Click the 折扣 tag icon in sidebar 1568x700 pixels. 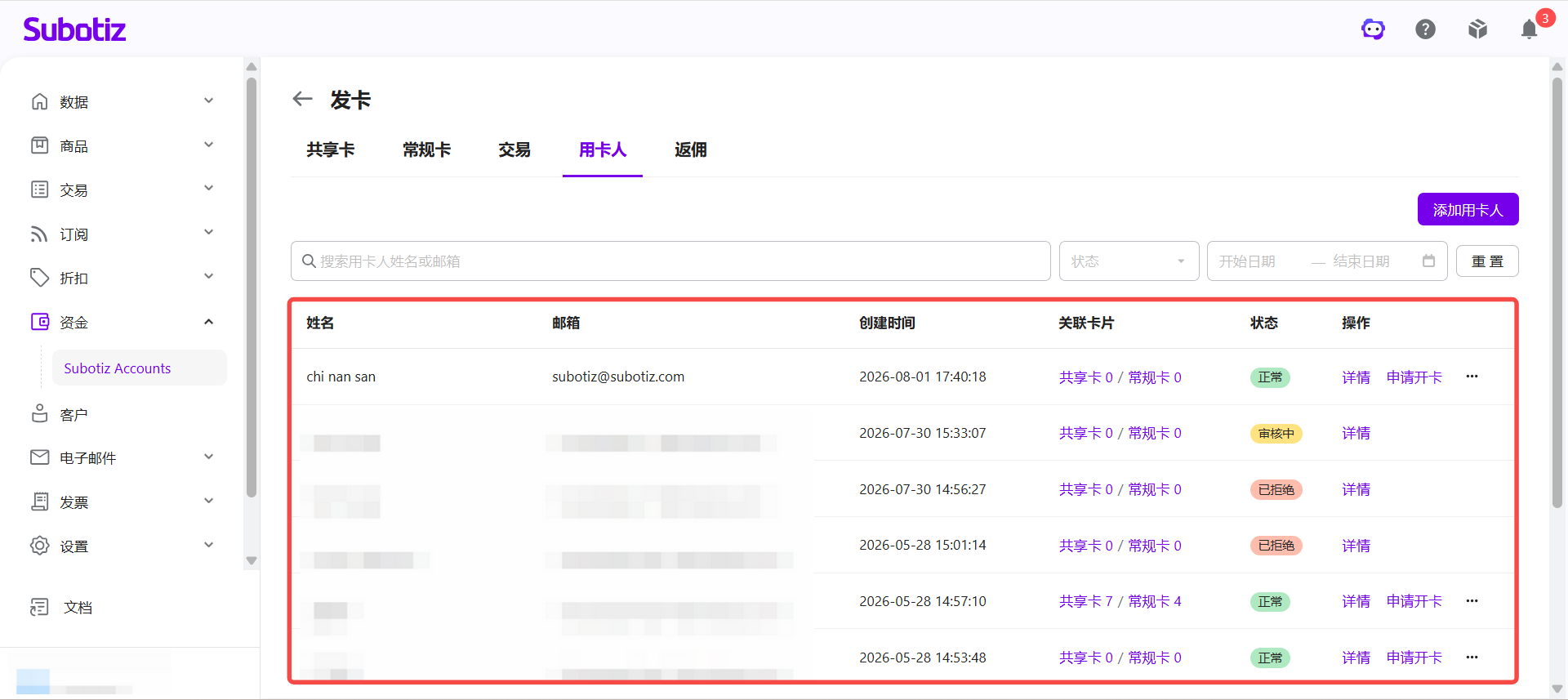[39, 278]
